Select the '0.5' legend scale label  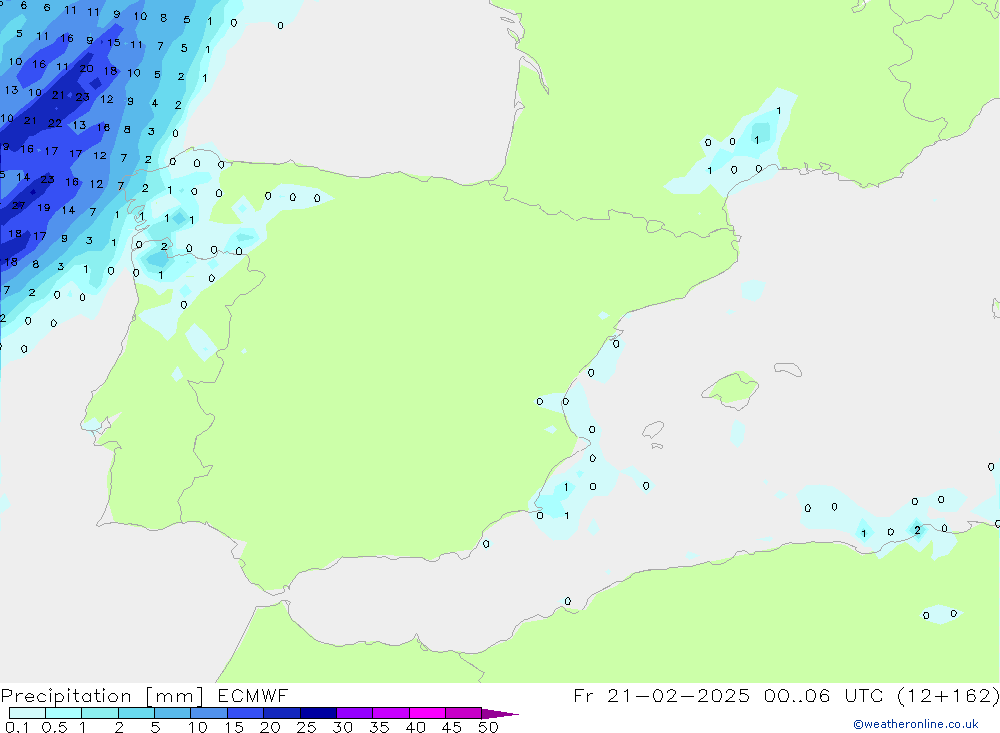[54, 727]
